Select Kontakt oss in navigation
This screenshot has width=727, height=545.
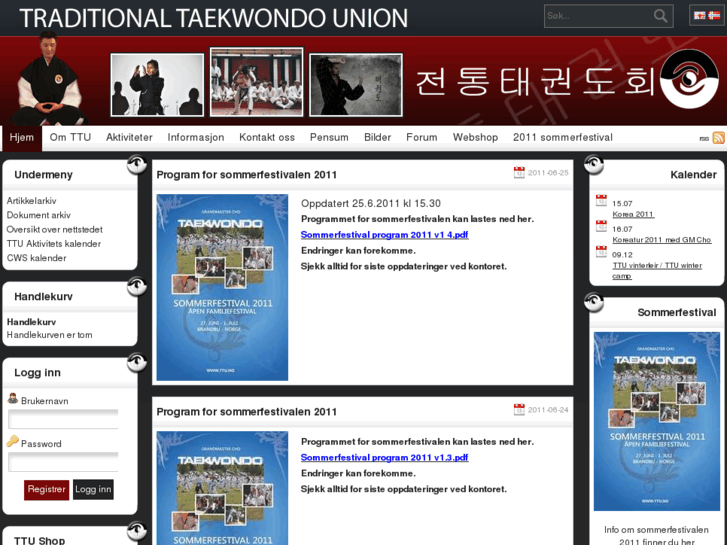tap(267, 138)
